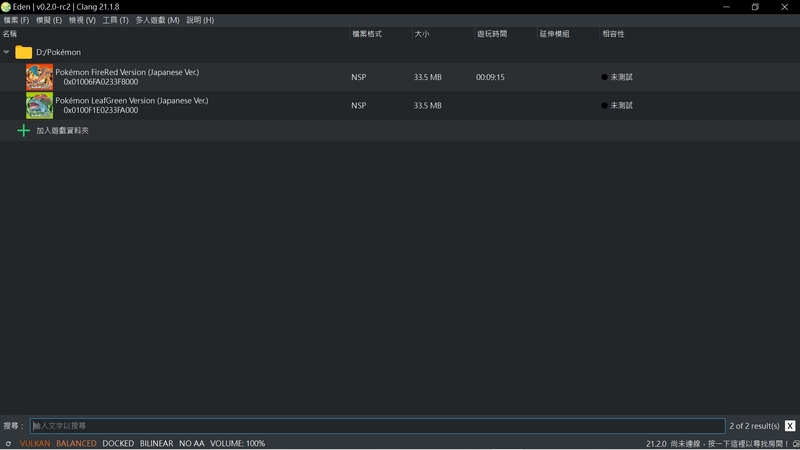Open the 檔案 (F) menu
Screen dimensions: 800x450
point(16,20)
